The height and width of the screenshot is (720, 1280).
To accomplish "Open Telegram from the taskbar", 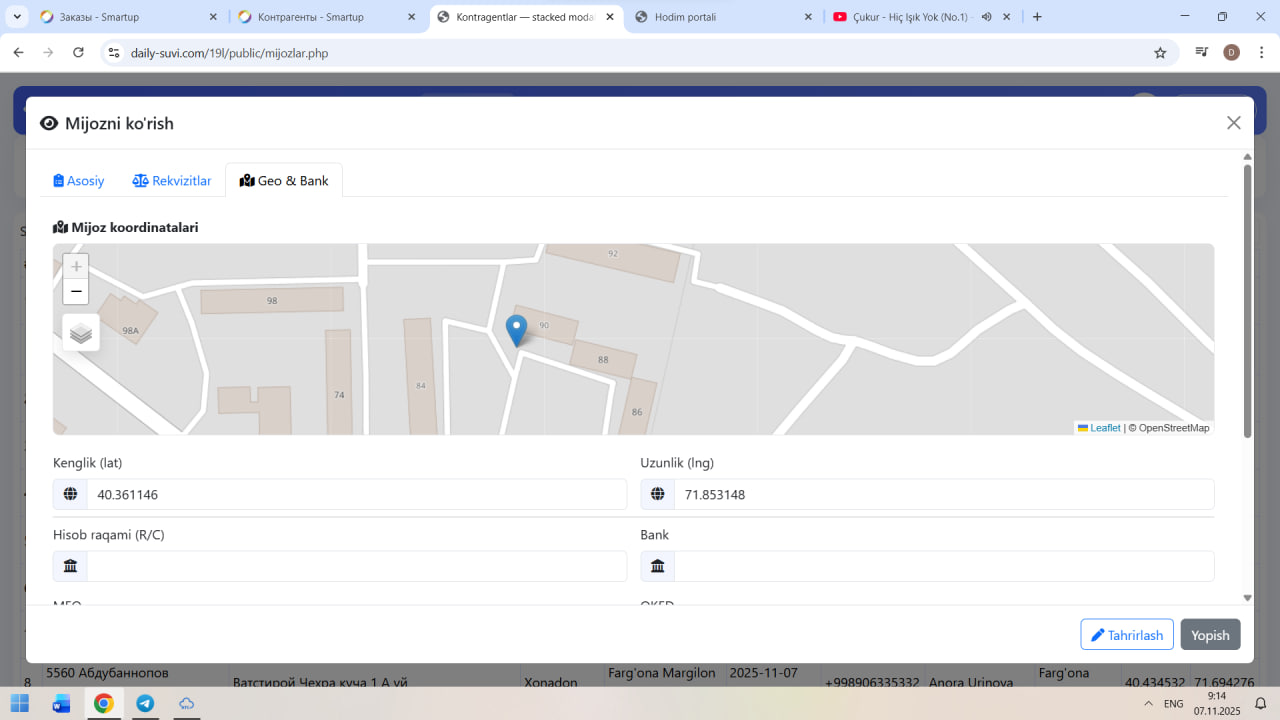I will 145,703.
